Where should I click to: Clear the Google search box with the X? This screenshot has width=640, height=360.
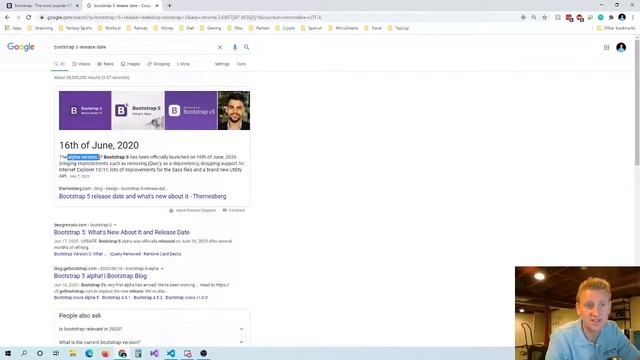[x=220, y=47]
